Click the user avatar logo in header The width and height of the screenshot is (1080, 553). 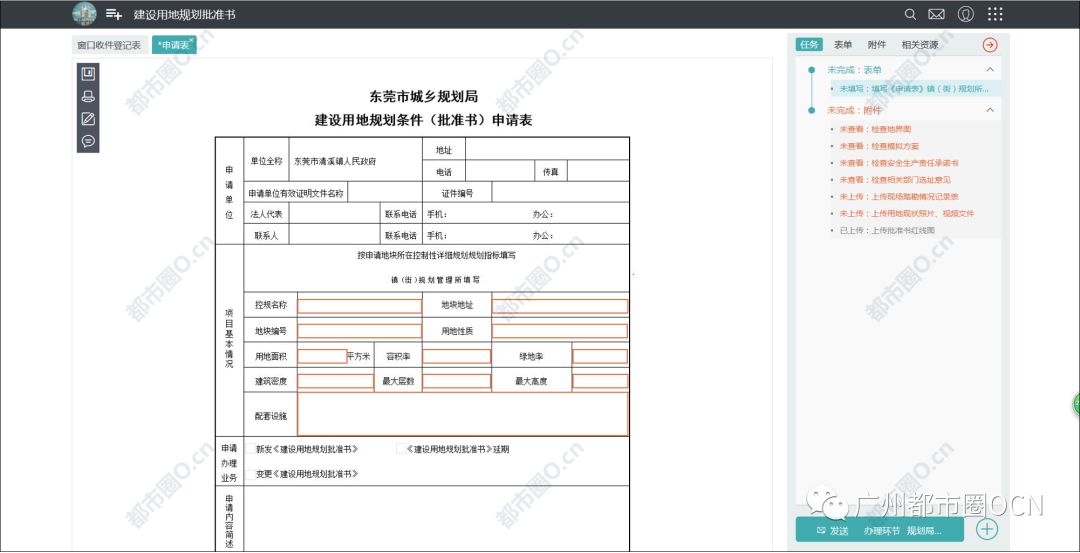[x=84, y=13]
